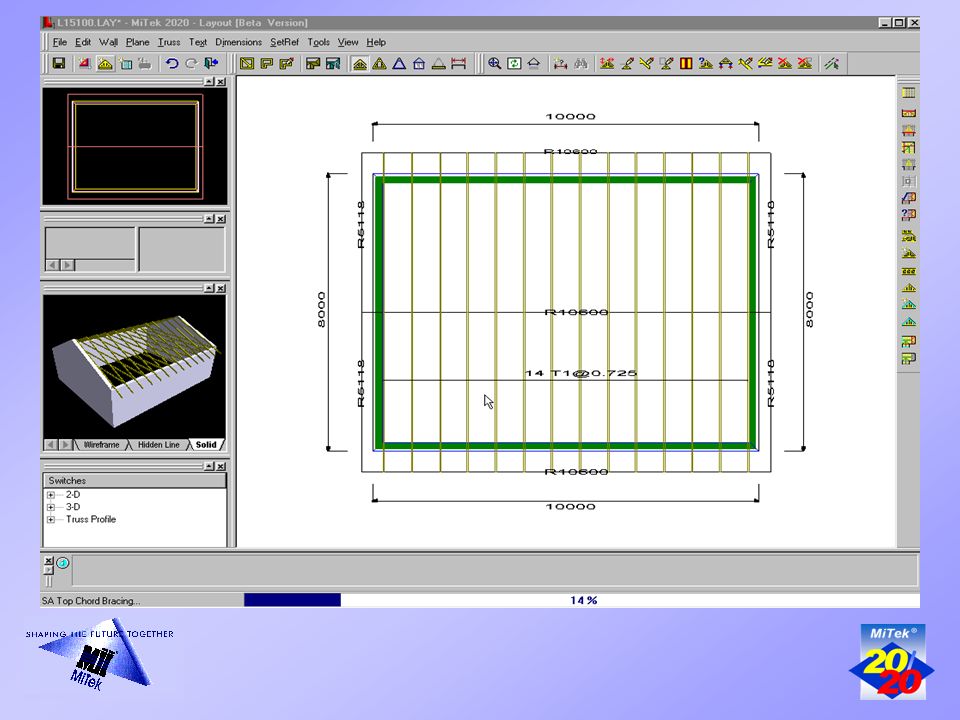This screenshot has width=960, height=720.
Task: Click the 14% progress bar
Action: click(x=582, y=600)
